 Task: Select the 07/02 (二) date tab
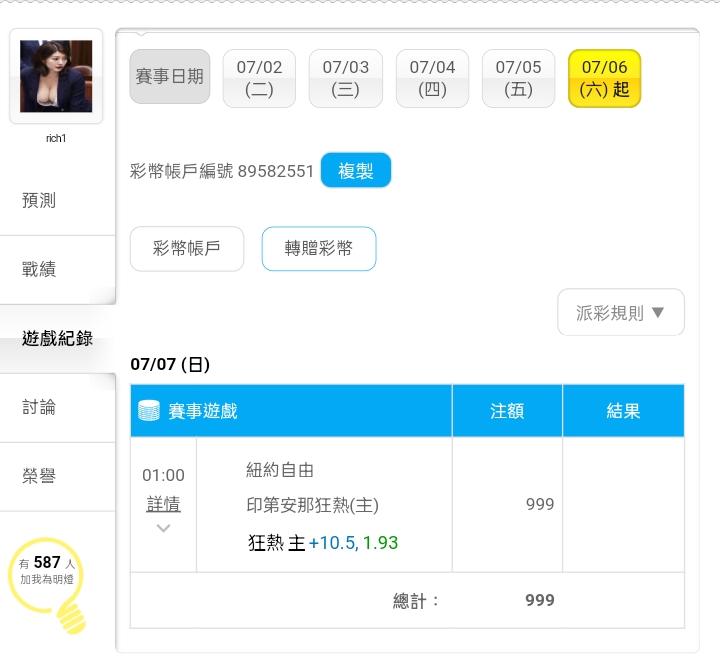coord(259,79)
